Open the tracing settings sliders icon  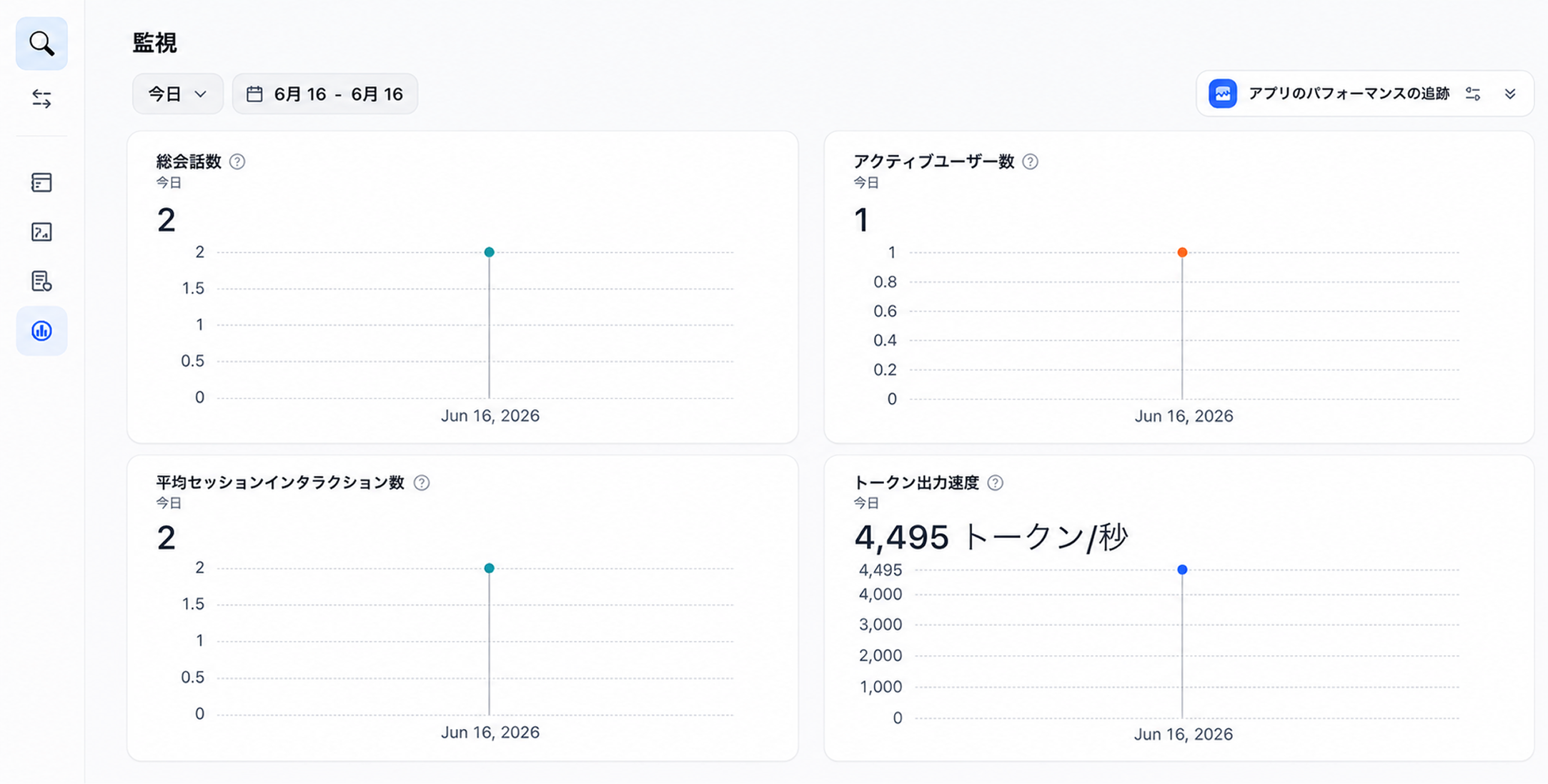1473,94
